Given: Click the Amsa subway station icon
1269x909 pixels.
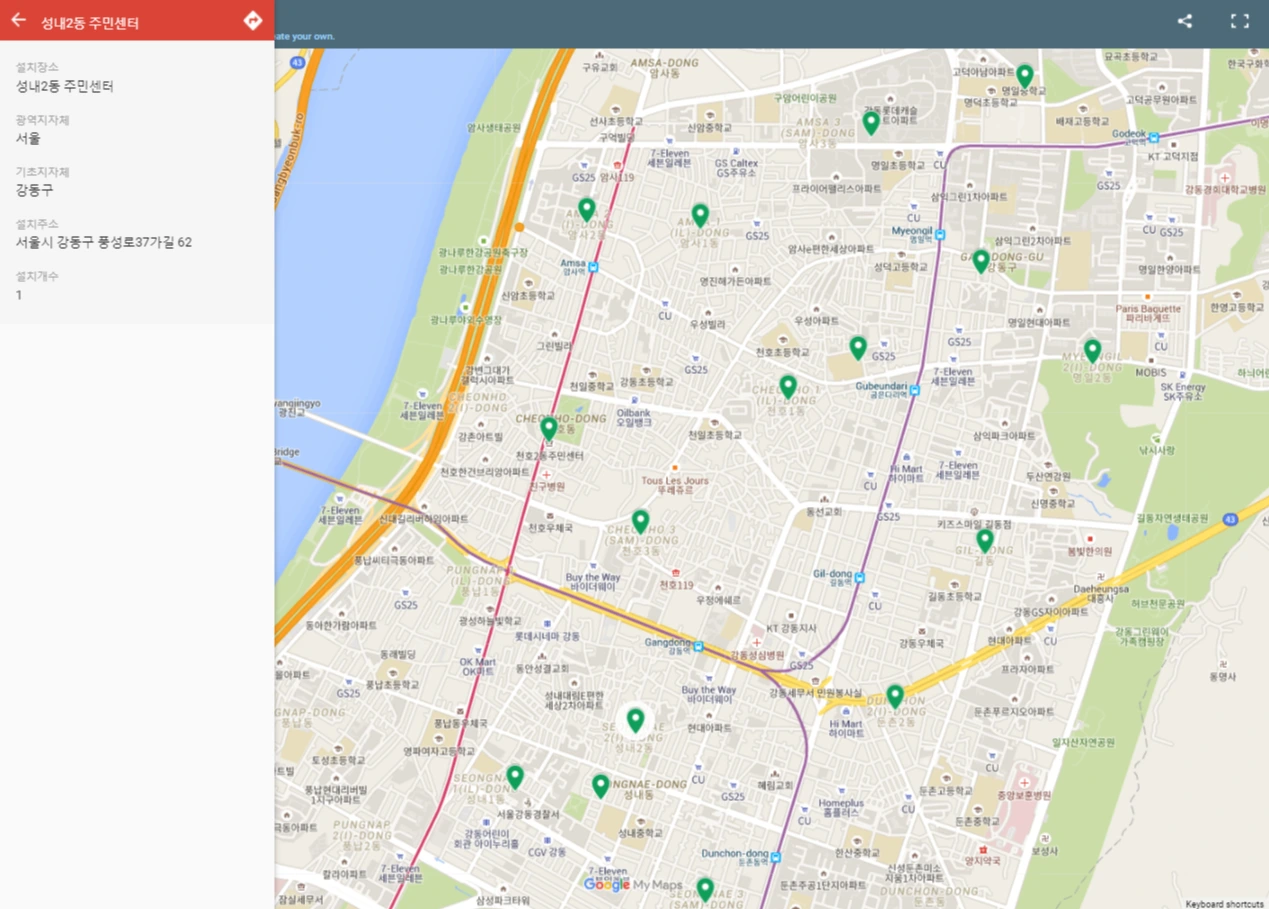Looking at the screenshot, I should [593, 267].
